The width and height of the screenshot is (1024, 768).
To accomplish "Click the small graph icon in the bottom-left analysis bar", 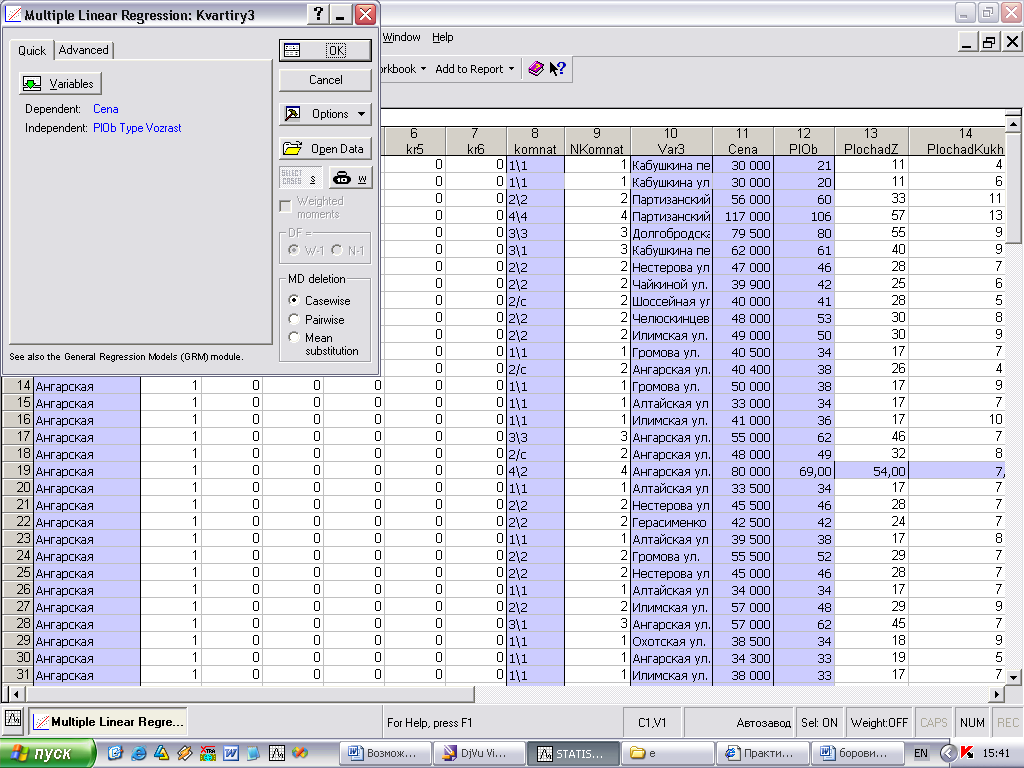I will tap(13, 720).
